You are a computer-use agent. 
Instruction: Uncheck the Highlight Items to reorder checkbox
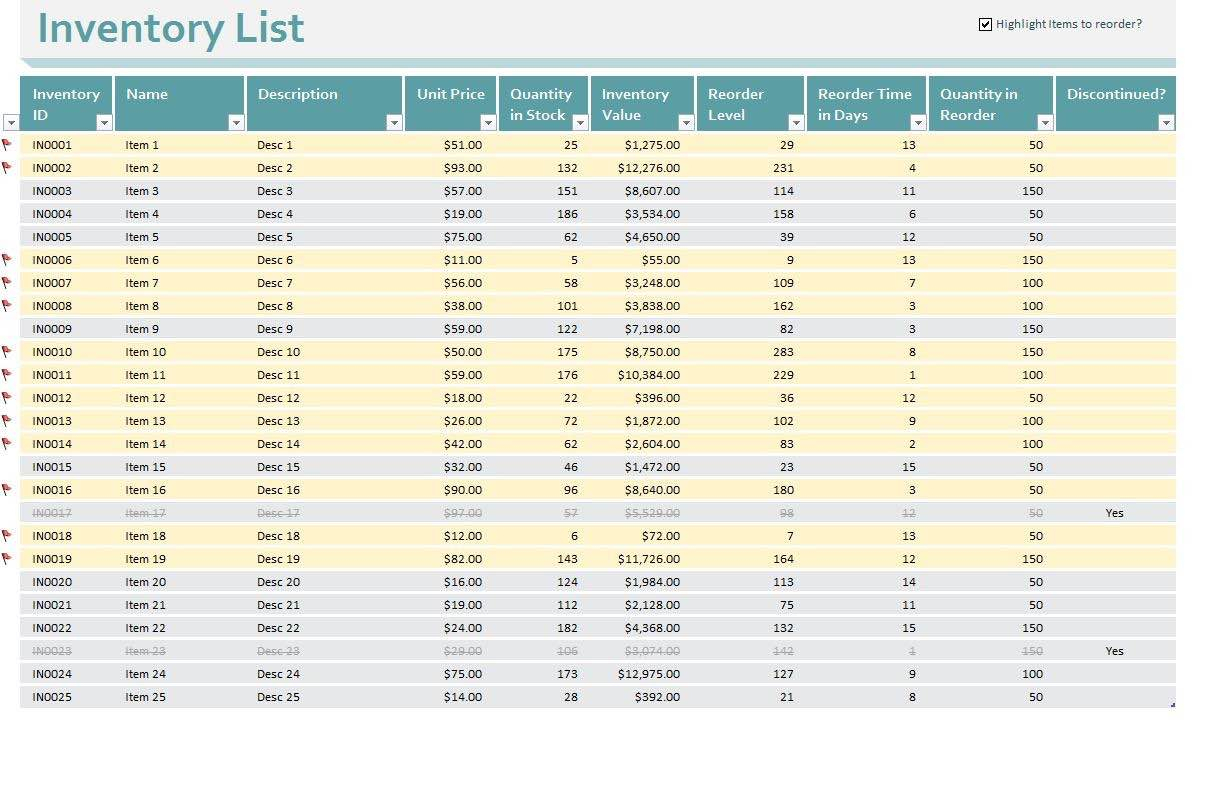click(x=983, y=24)
